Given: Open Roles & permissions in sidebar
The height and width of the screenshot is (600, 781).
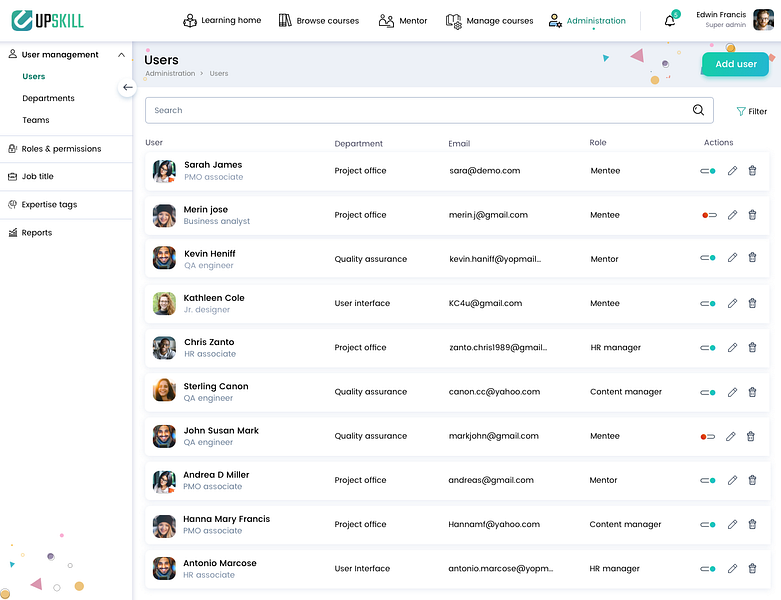Looking at the screenshot, I should click(61, 149).
